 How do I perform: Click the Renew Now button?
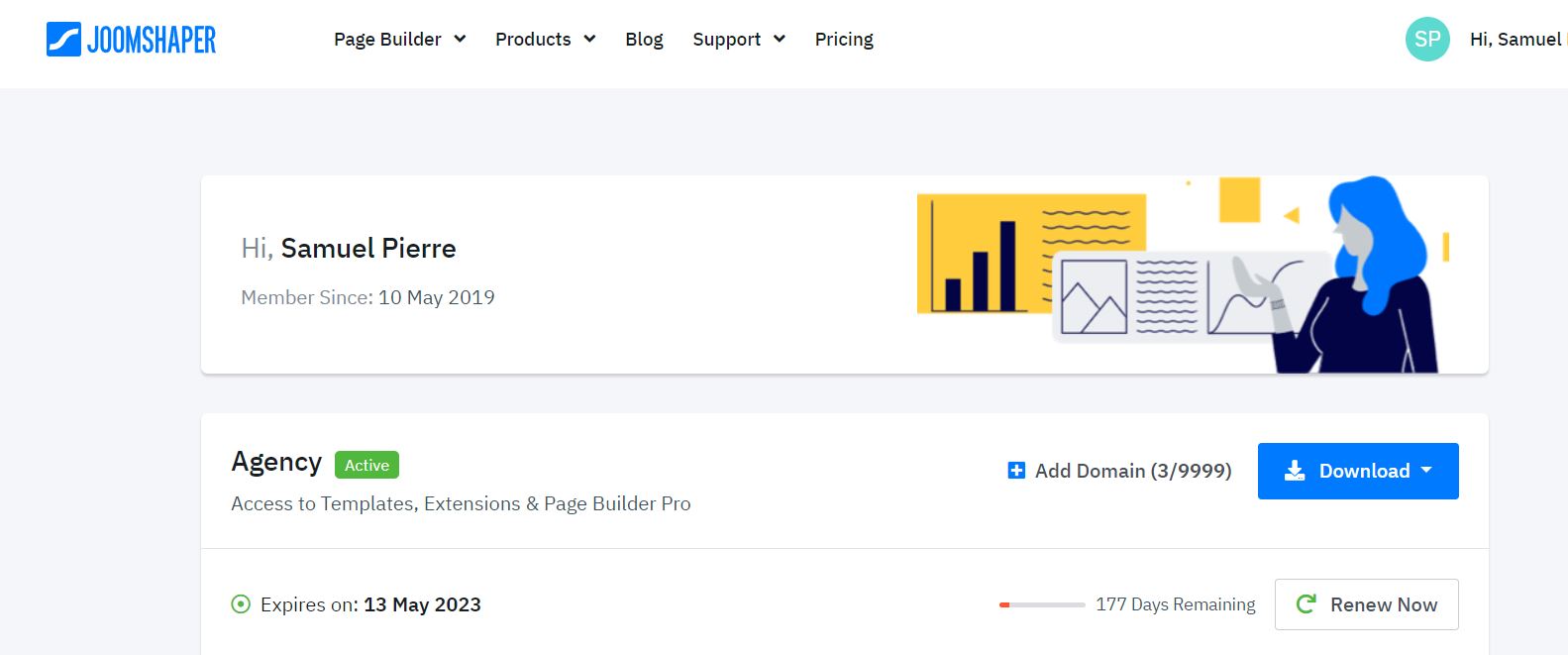pyautogui.click(x=1366, y=604)
